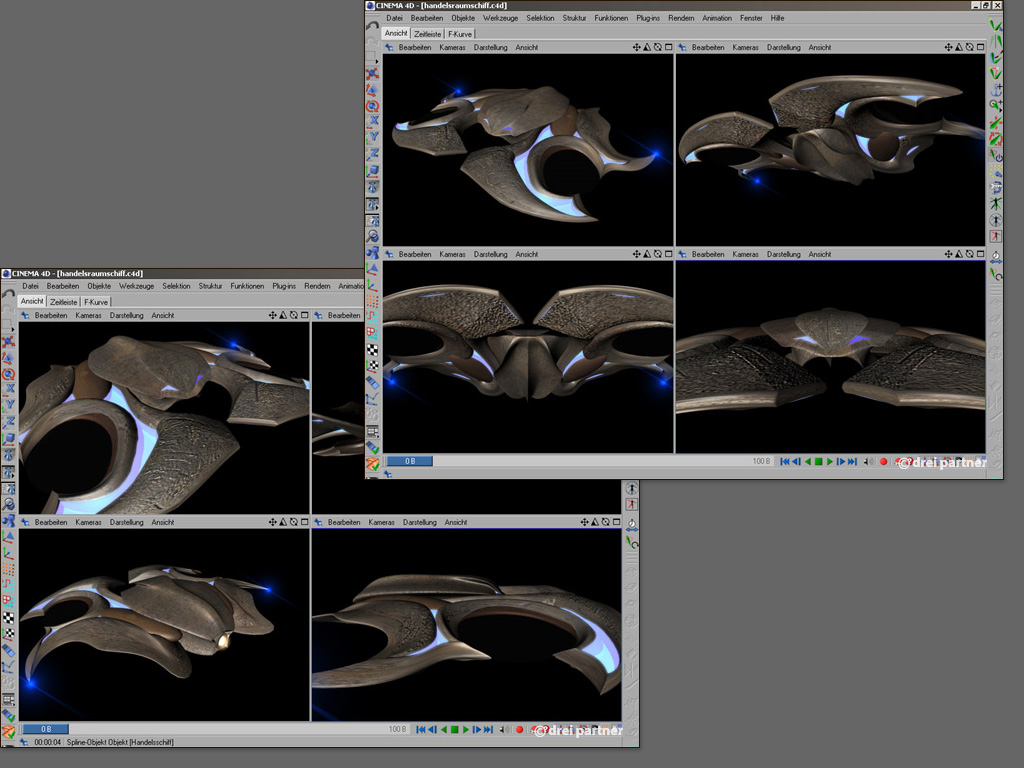Image resolution: width=1024 pixels, height=768 pixels.
Task: Click the zoom-camera triangle icon in the front window's top-left viewport
Action: (x=283, y=315)
